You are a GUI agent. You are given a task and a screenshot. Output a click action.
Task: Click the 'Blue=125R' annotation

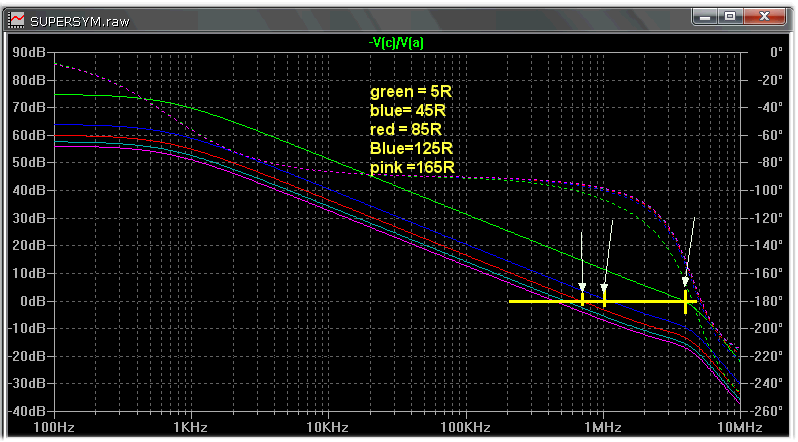411,148
